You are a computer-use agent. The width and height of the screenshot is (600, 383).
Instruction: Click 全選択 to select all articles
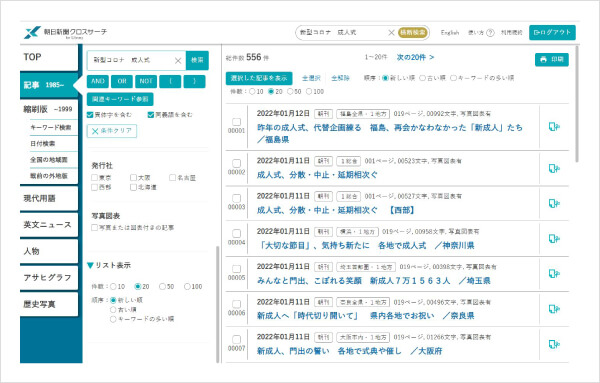(x=311, y=78)
